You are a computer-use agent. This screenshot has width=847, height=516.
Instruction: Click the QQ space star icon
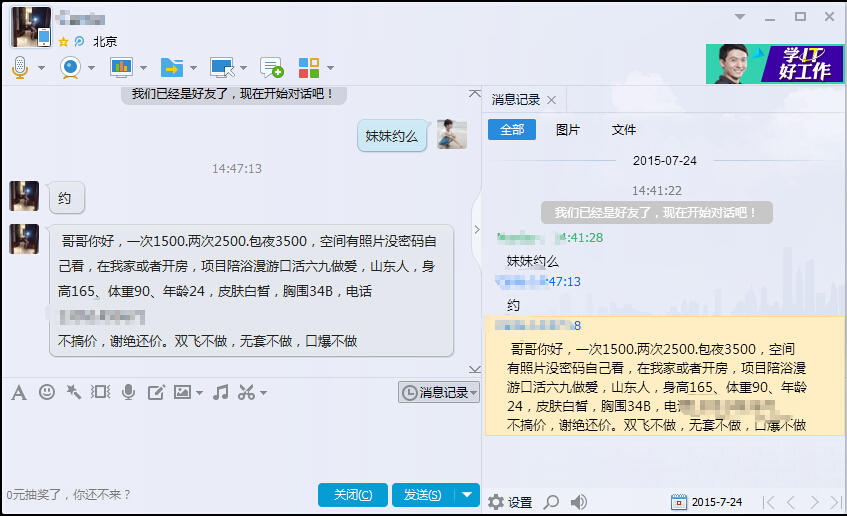(63, 42)
